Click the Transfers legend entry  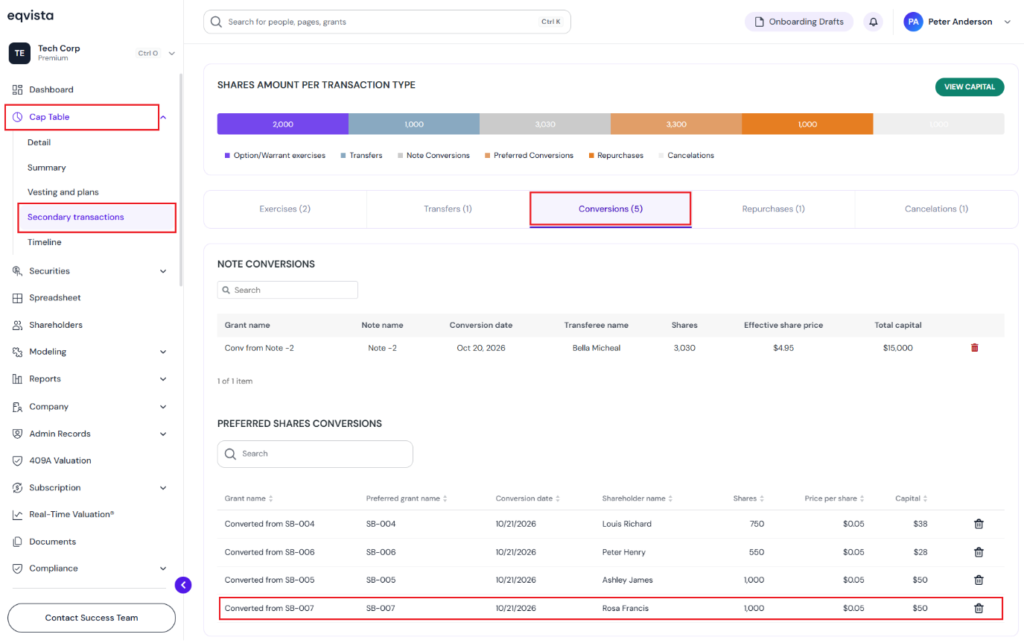pyautogui.click(x=361, y=155)
